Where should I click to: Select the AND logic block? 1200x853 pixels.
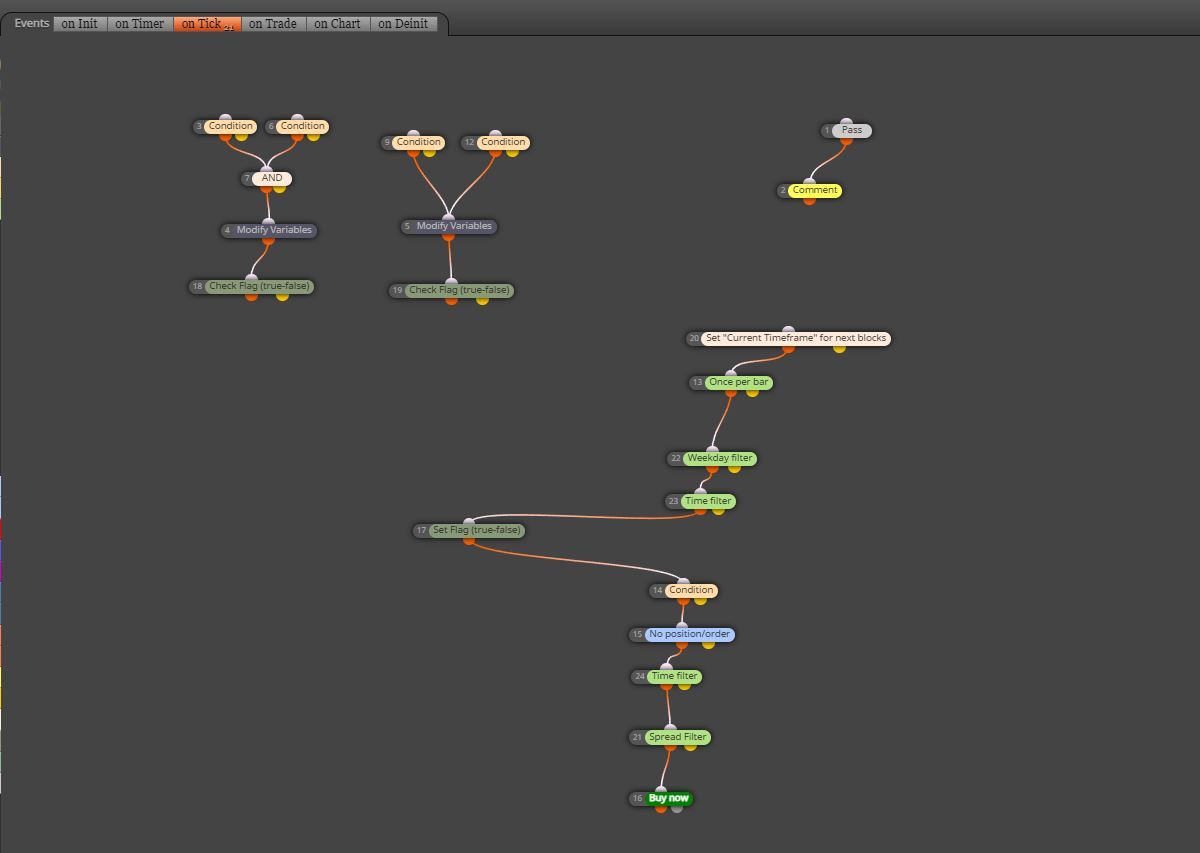272,178
